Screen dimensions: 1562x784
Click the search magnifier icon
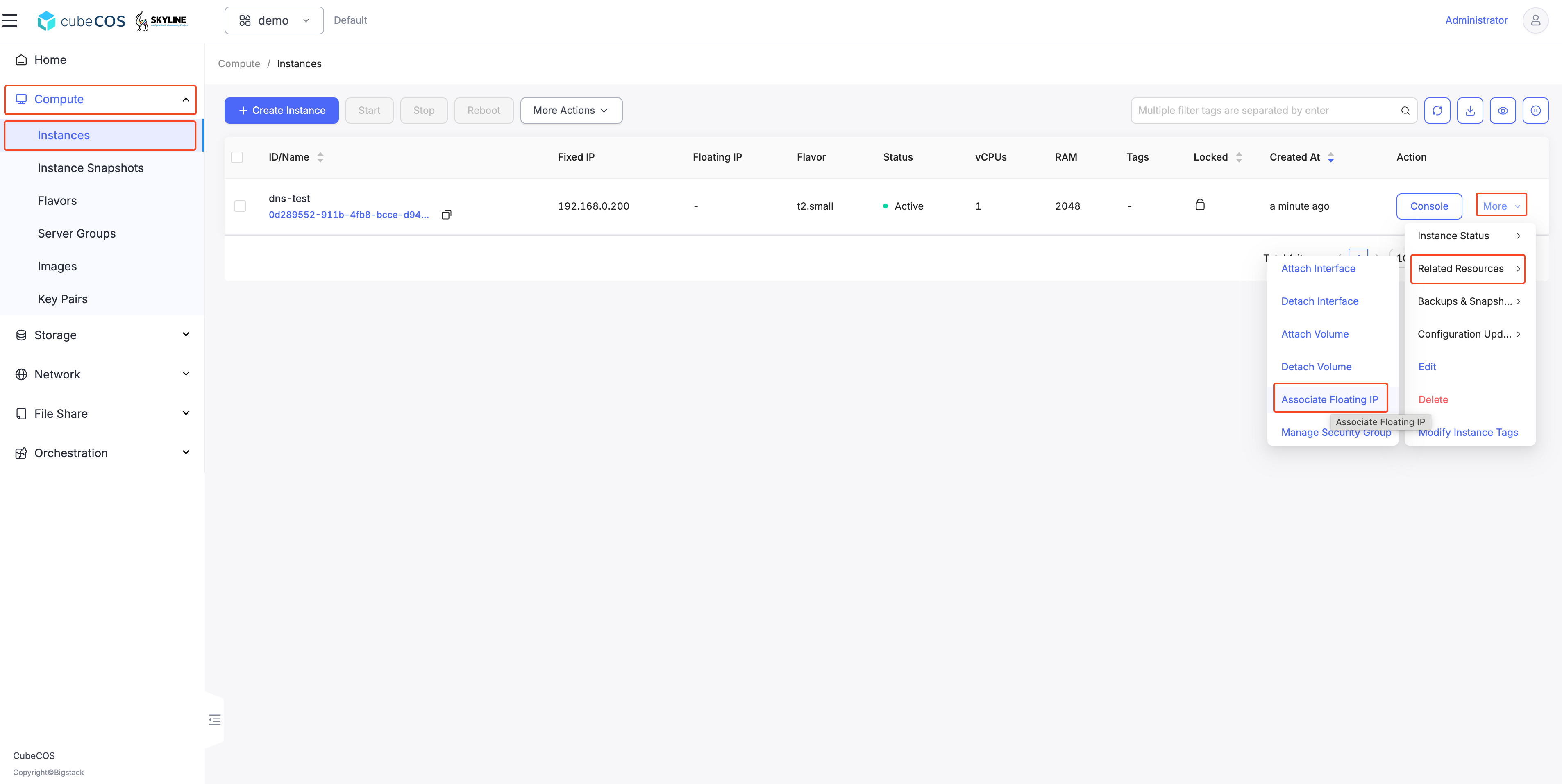[x=1405, y=110]
